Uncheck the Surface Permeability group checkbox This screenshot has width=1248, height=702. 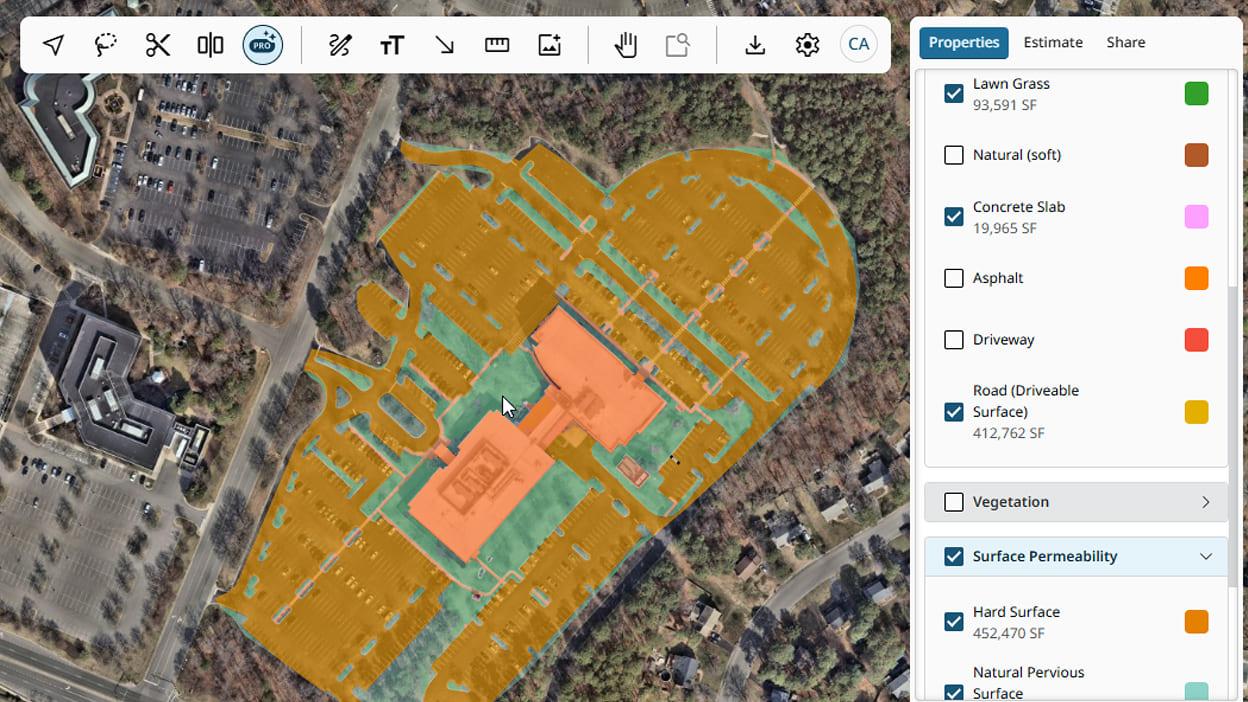[954, 556]
